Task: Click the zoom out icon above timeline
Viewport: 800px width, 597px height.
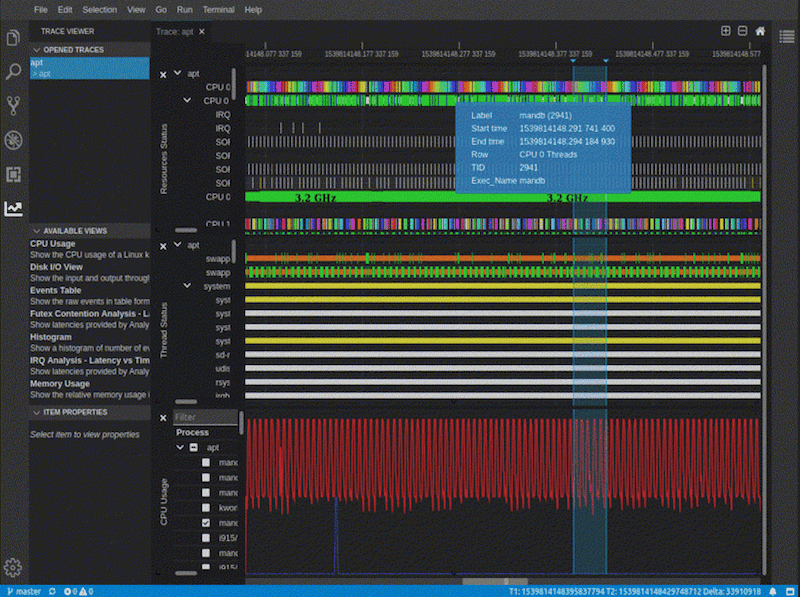Action: point(742,31)
